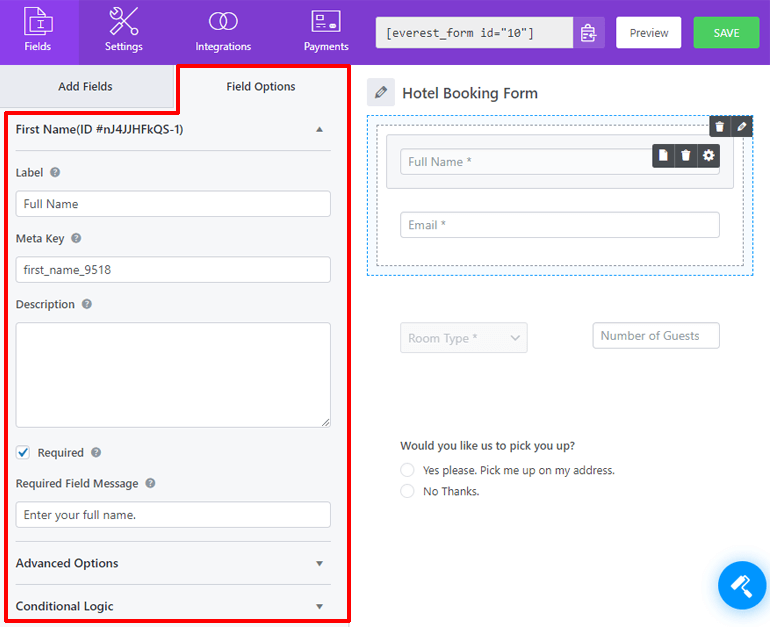Click 'Would you like us to pick you up?' label
This screenshot has width=770, height=629.
coord(487,445)
